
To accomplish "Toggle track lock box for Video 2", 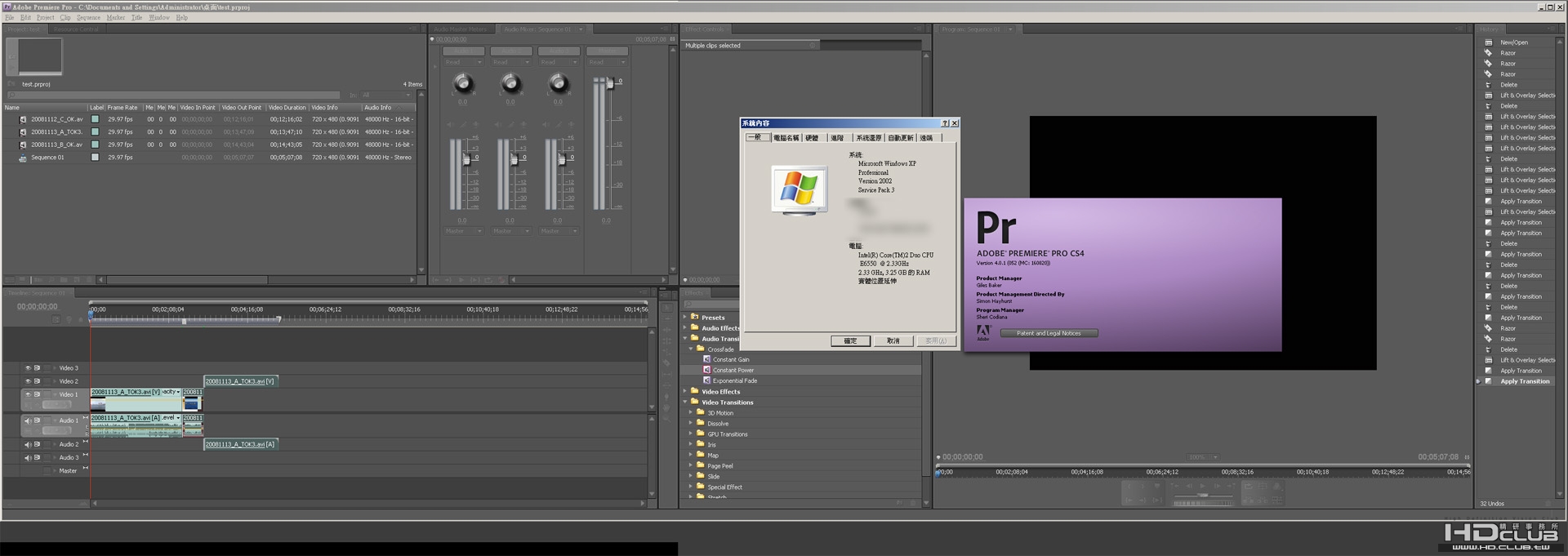I will (47, 381).
